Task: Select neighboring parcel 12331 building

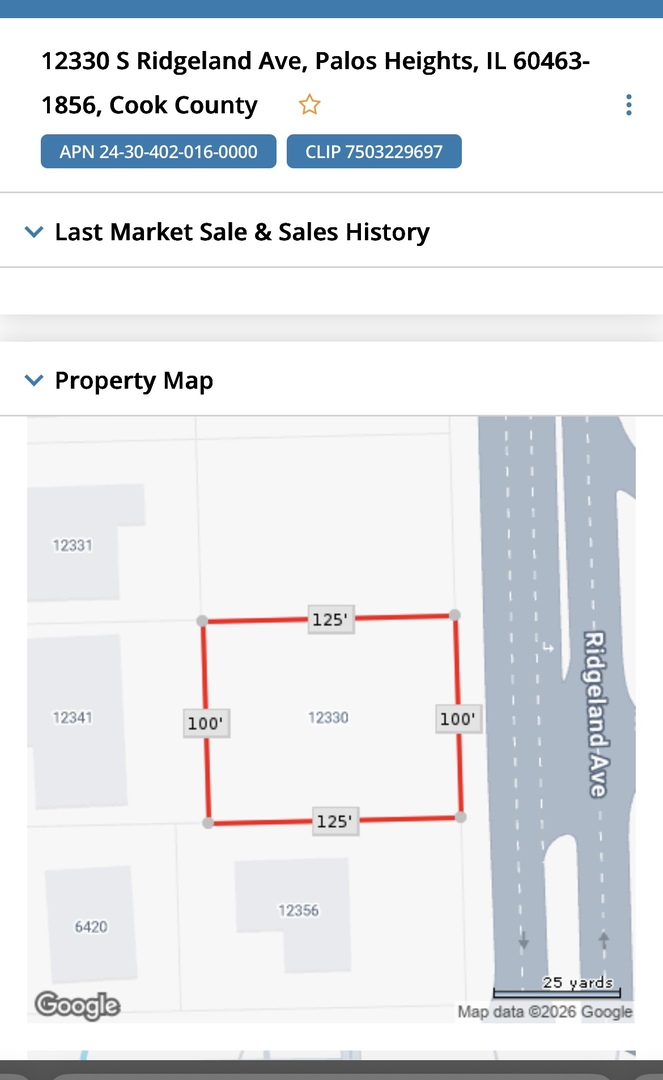Action: [x=73, y=545]
